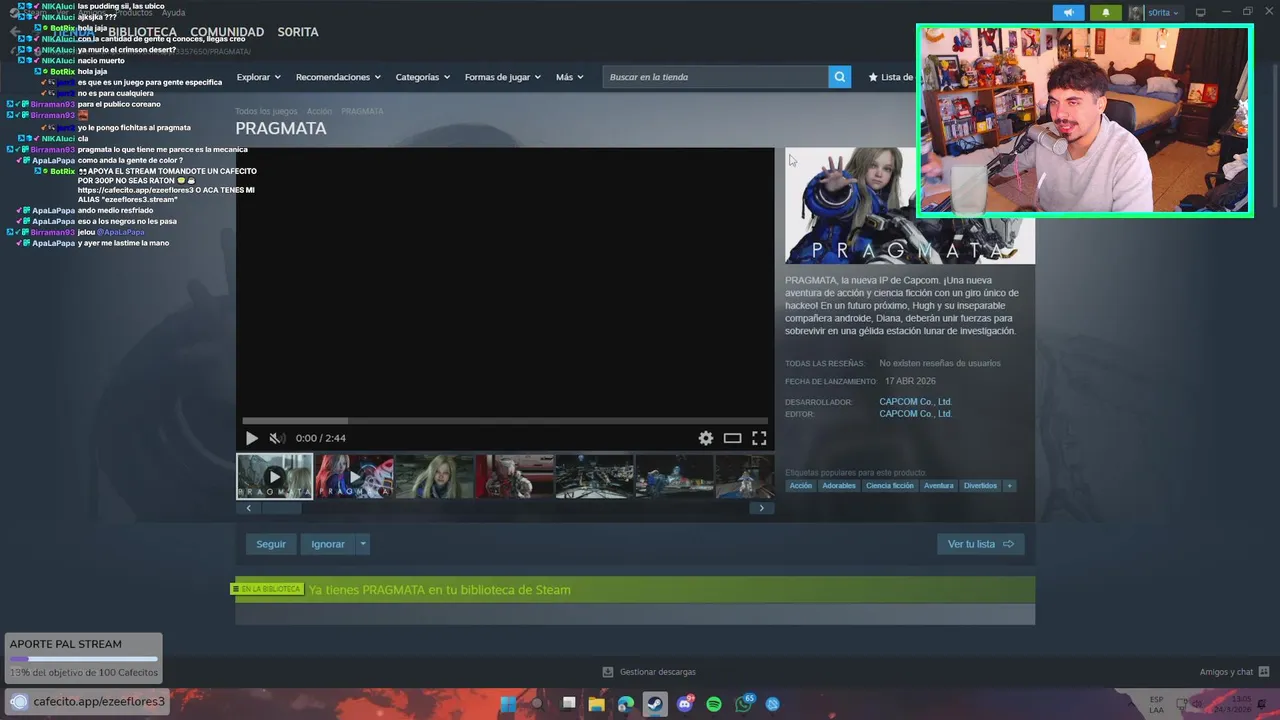1280x720 pixels.
Task: Click 'Todos los juegos' breadcrumb
Action: 266,111
